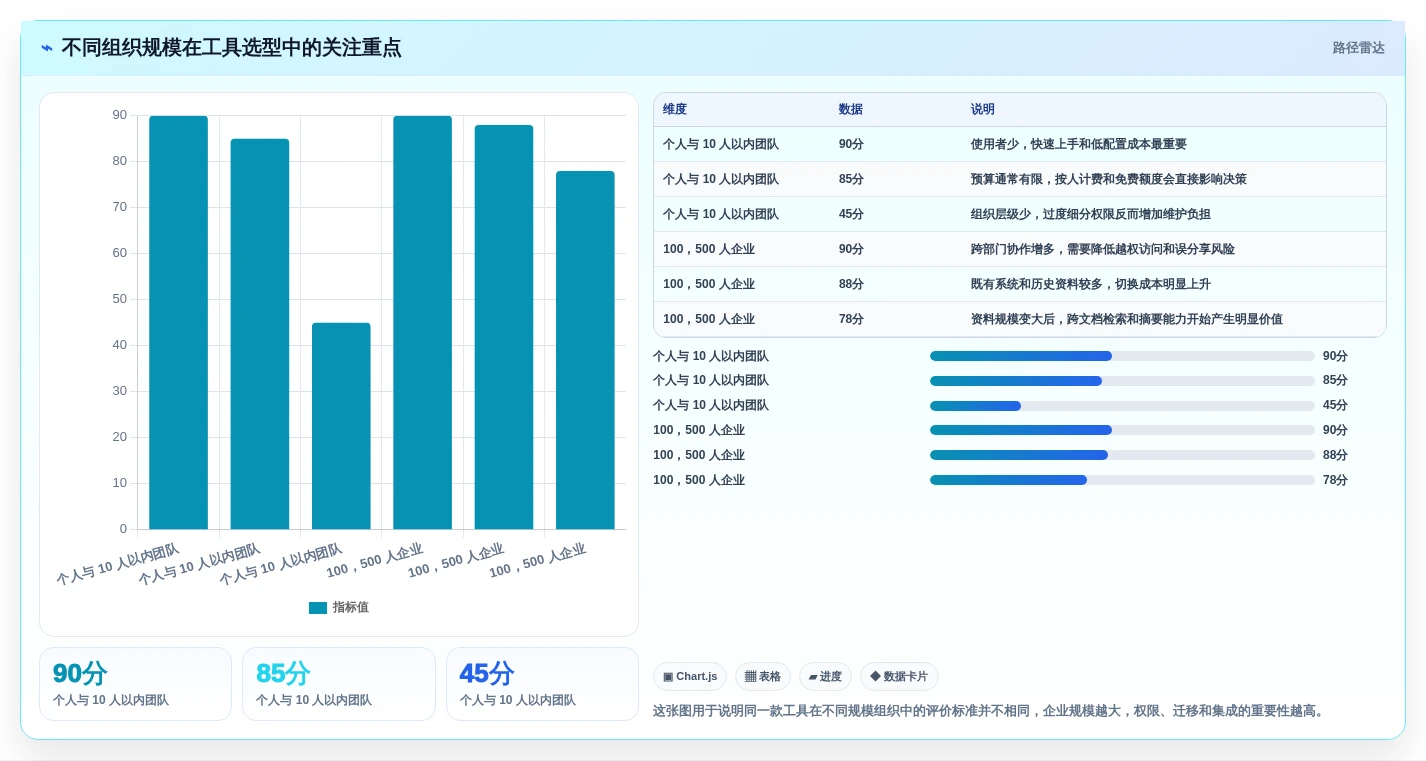1426x761 pixels.
Task: Click the 指标值 legend color box
Action: click(x=318, y=608)
